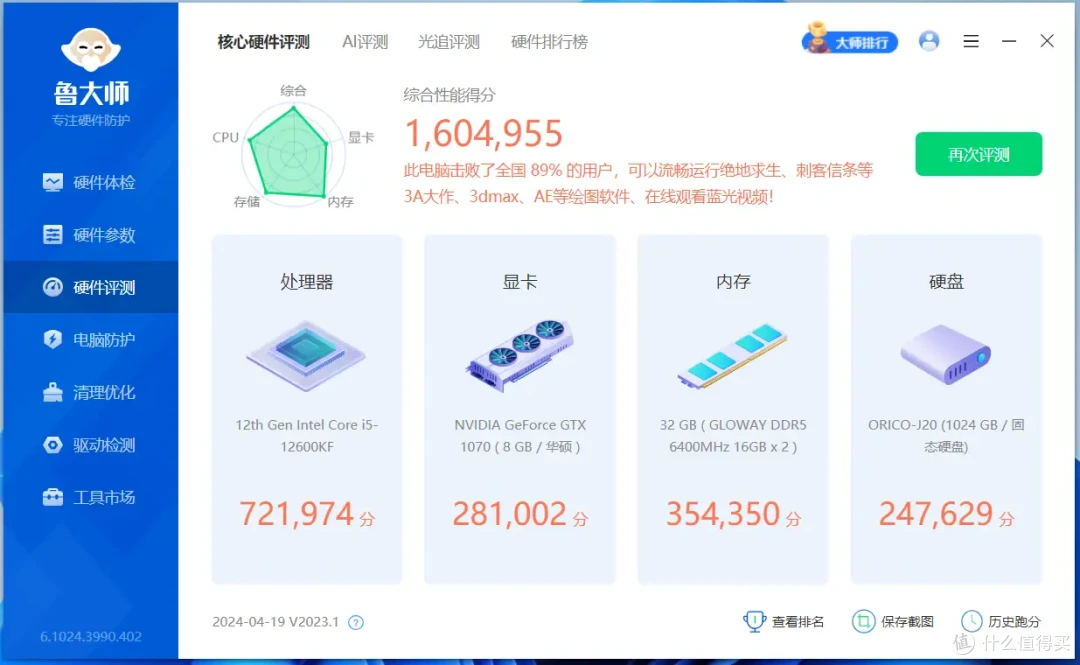Click the ORICO-J20 disk description
This screenshot has width=1080, height=665.
pos(946,436)
